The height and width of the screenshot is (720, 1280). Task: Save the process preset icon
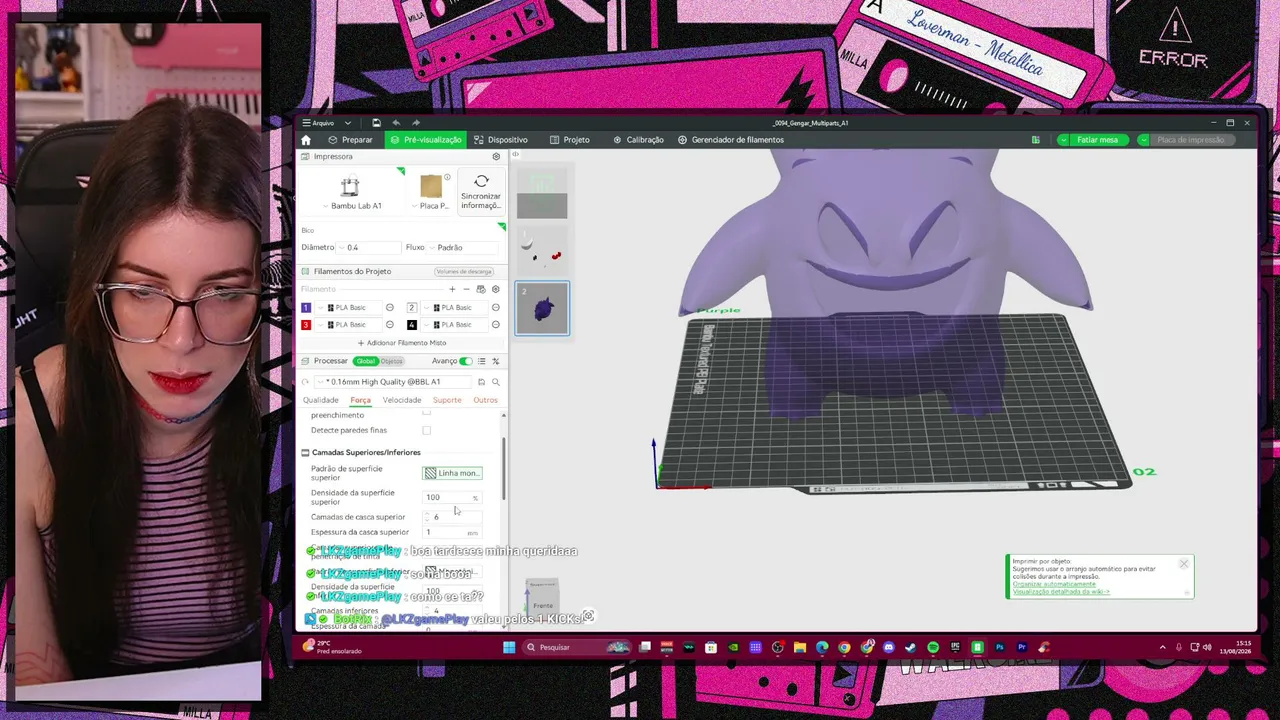click(481, 382)
